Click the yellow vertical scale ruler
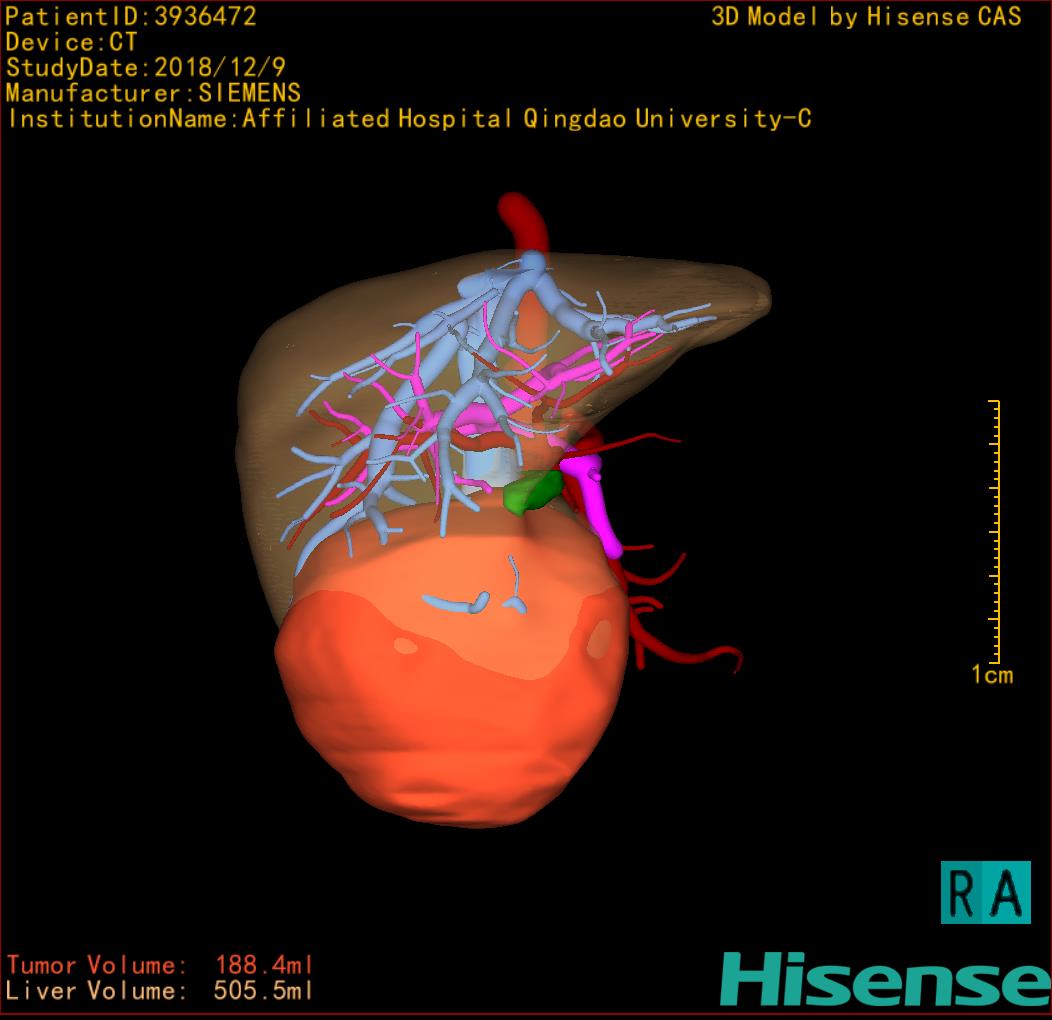The width and height of the screenshot is (1052, 1020). pos(995,530)
